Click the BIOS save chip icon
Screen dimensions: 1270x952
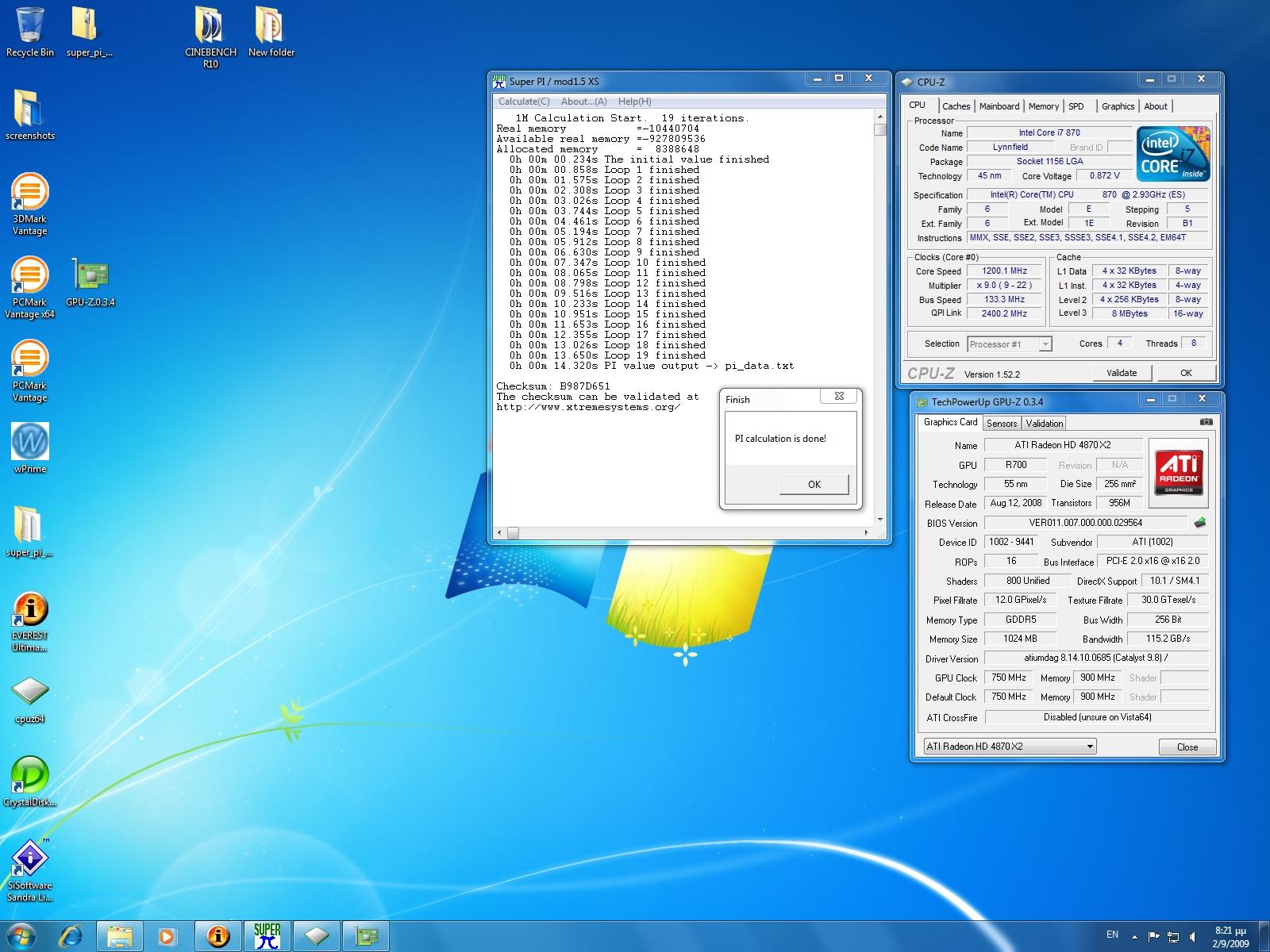pyautogui.click(x=1200, y=522)
